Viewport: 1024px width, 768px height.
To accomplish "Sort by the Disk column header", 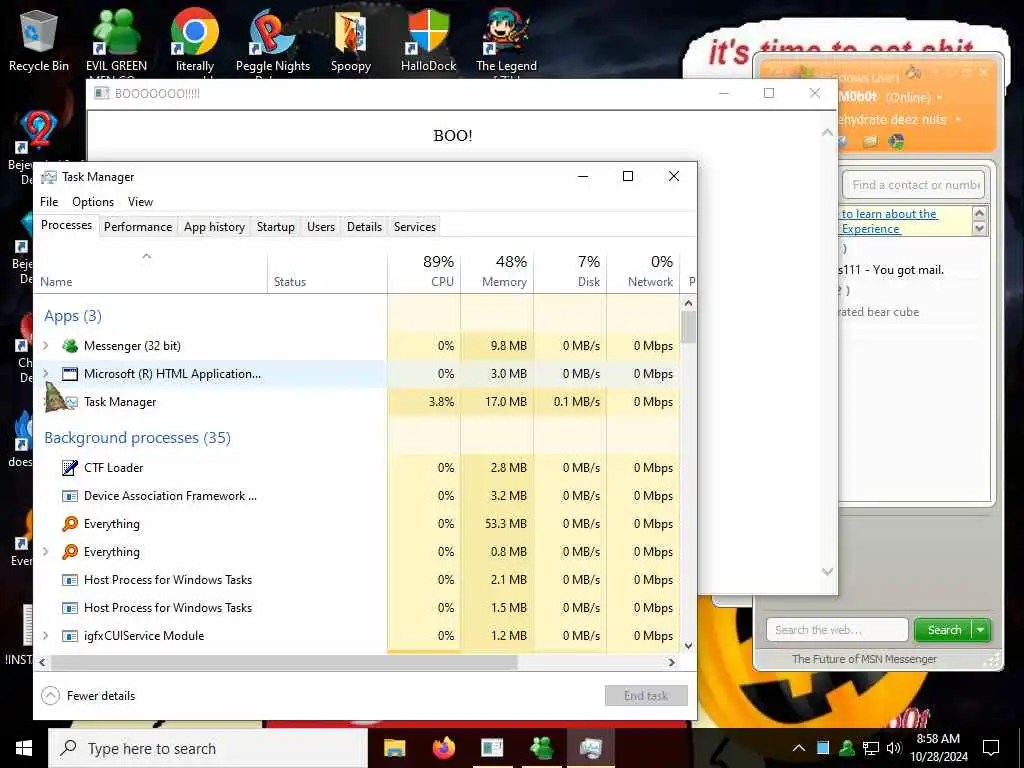I will click(x=571, y=271).
